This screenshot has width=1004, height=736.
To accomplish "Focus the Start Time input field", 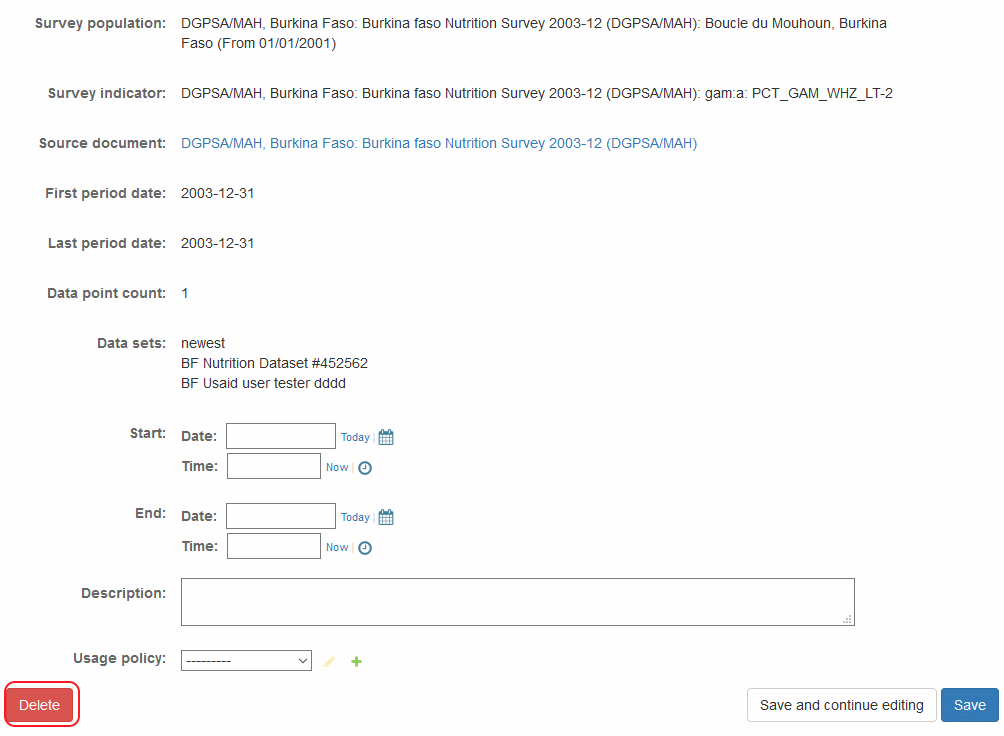I will (x=274, y=466).
